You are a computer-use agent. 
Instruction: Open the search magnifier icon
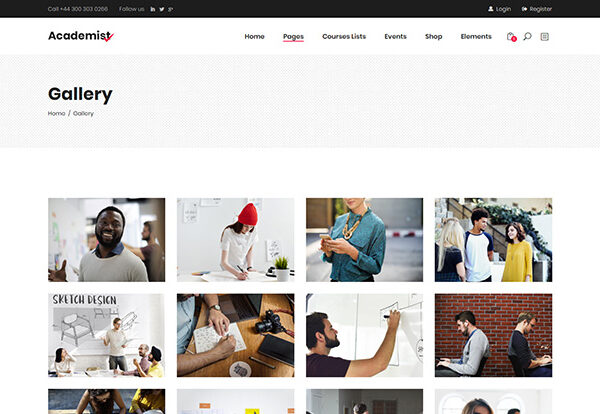tap(527, 36)
